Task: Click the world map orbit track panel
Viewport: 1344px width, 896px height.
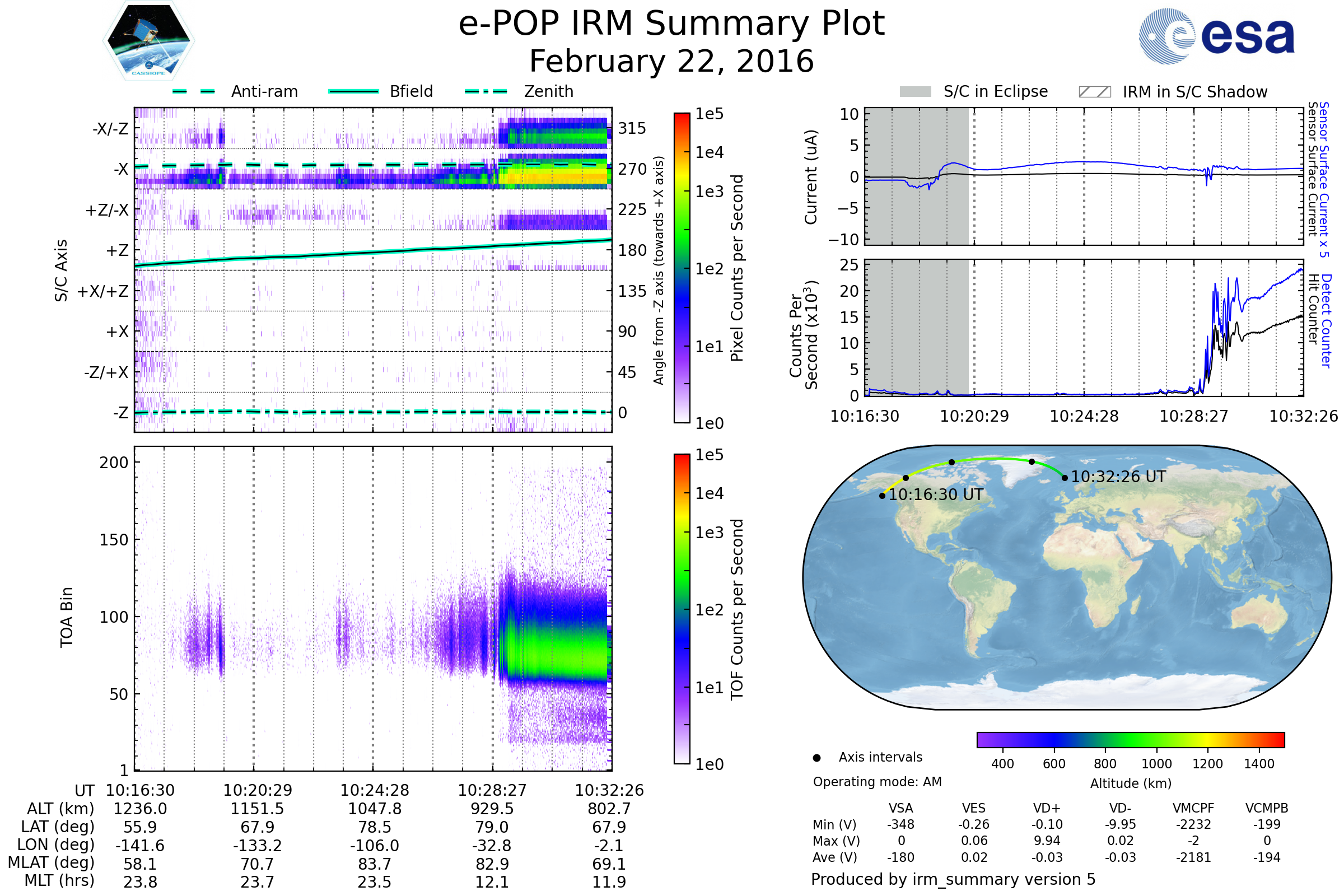Action: click(x=1067, y=577)
